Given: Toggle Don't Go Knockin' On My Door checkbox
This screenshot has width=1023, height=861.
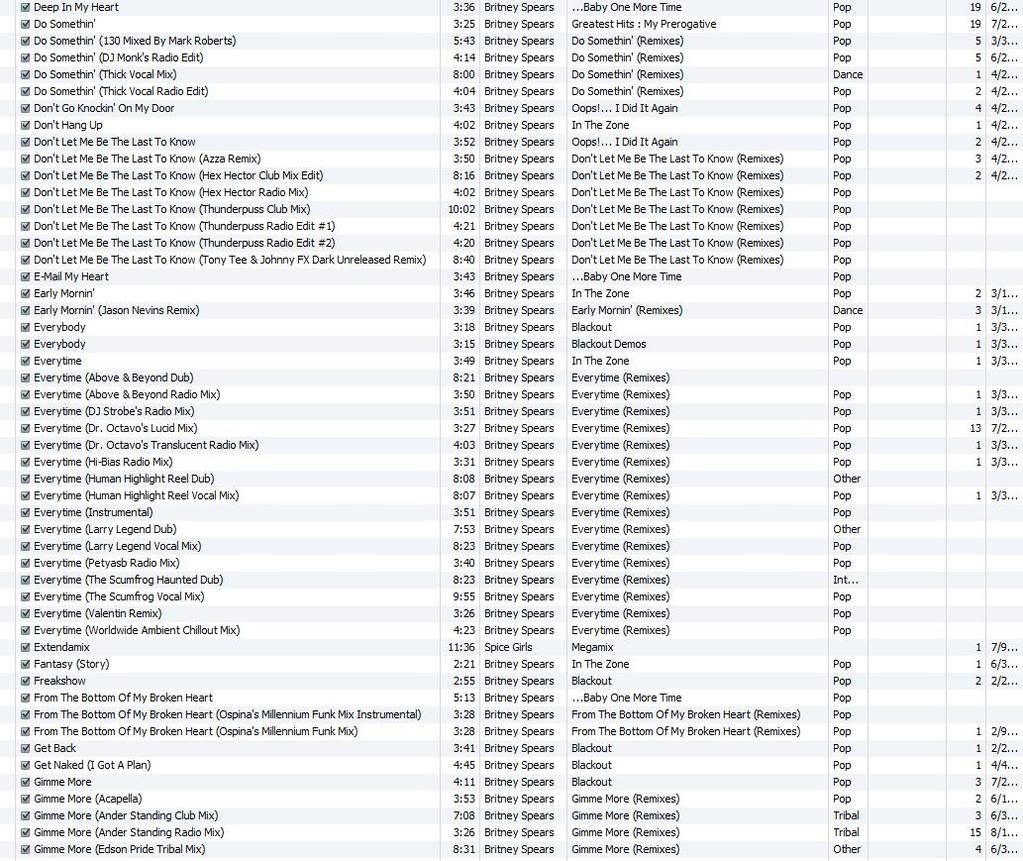Looking at the screenshot, I should coord(25,108).
